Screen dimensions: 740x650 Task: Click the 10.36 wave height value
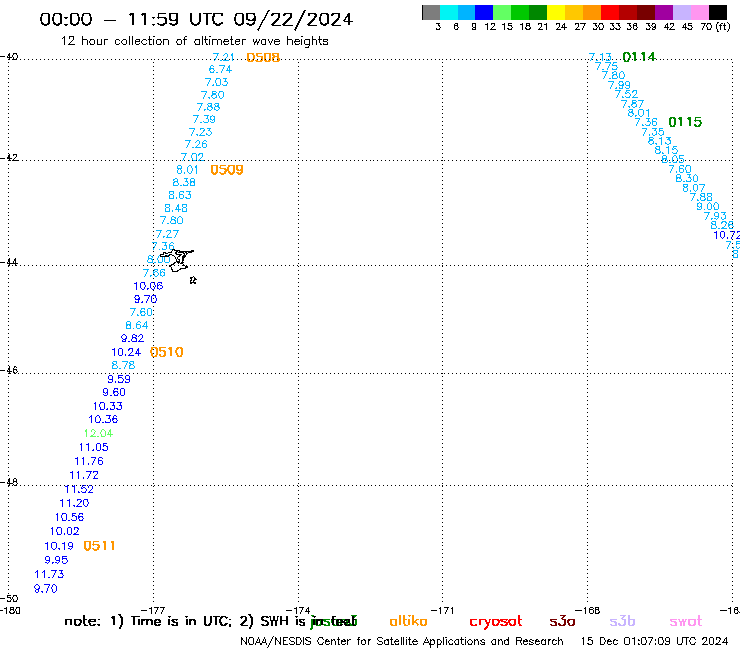[103, 419]
